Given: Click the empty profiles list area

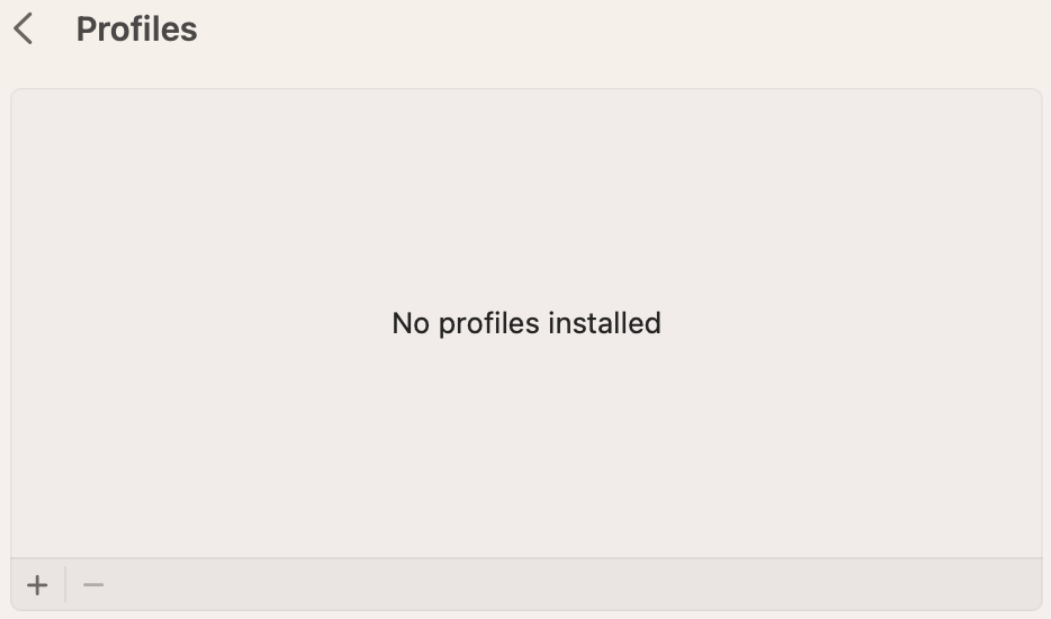Looking at the screenshot, I should [x=526, y=323].
